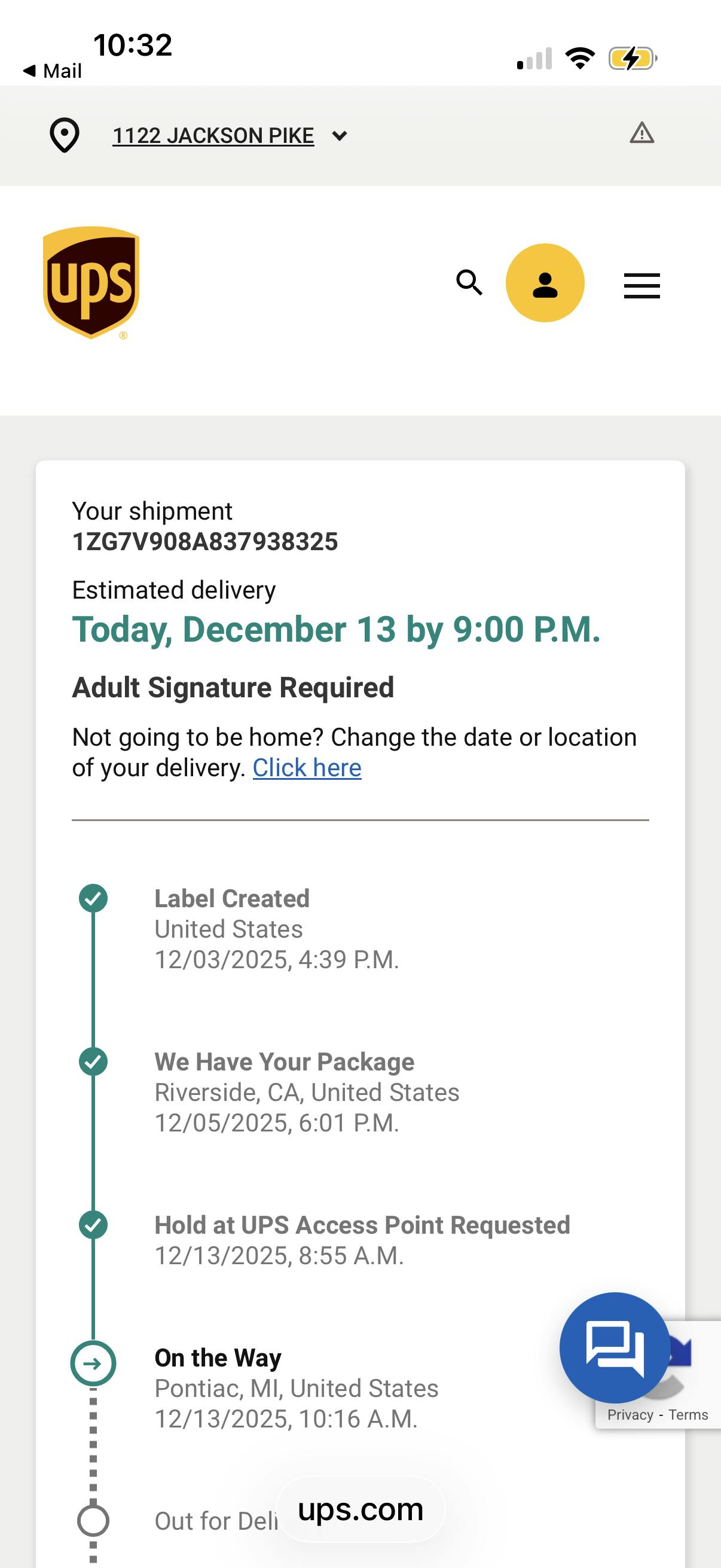Screen dimensions: 721x1568
Task: Open the reCAPTCHA Terms link
Action: pyautogui.click(x=688, y=1415)
